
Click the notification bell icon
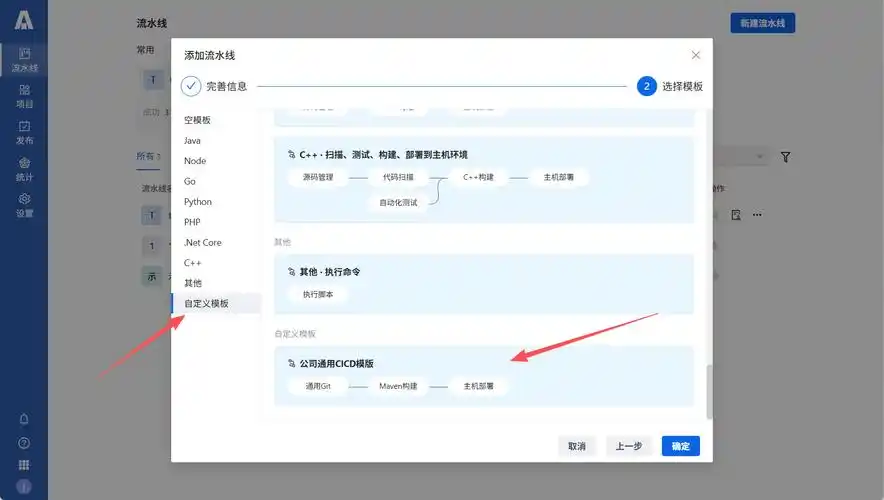(x=24, y=419)
